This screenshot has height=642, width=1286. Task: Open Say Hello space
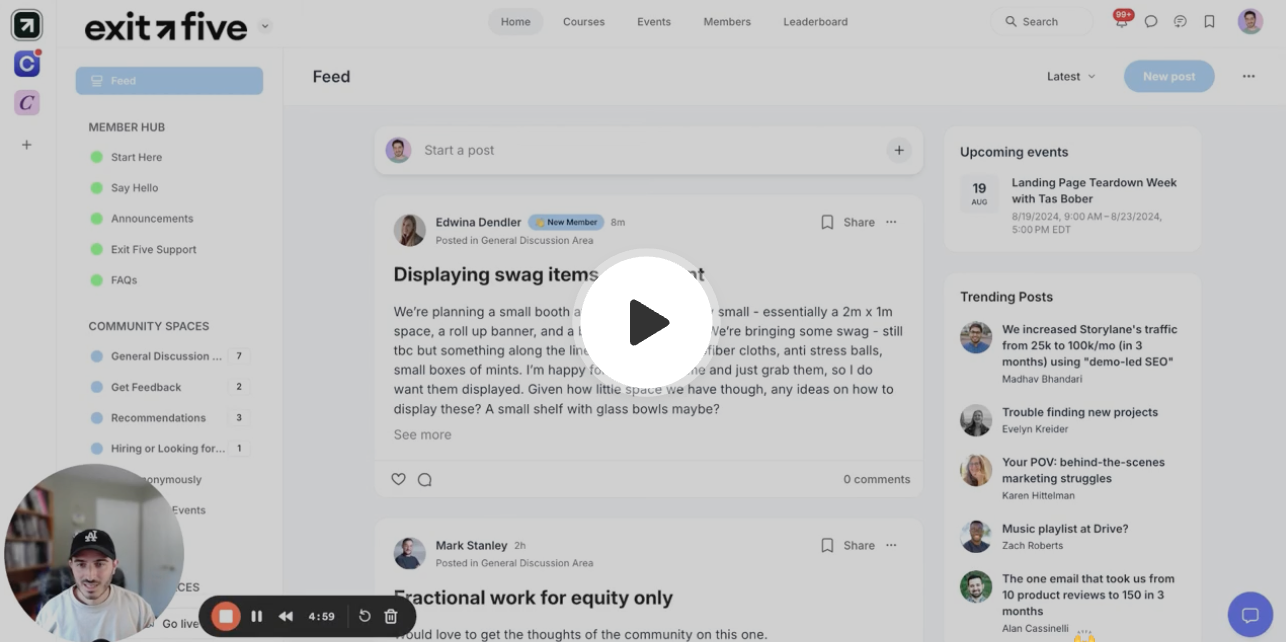tap(134, 188)
